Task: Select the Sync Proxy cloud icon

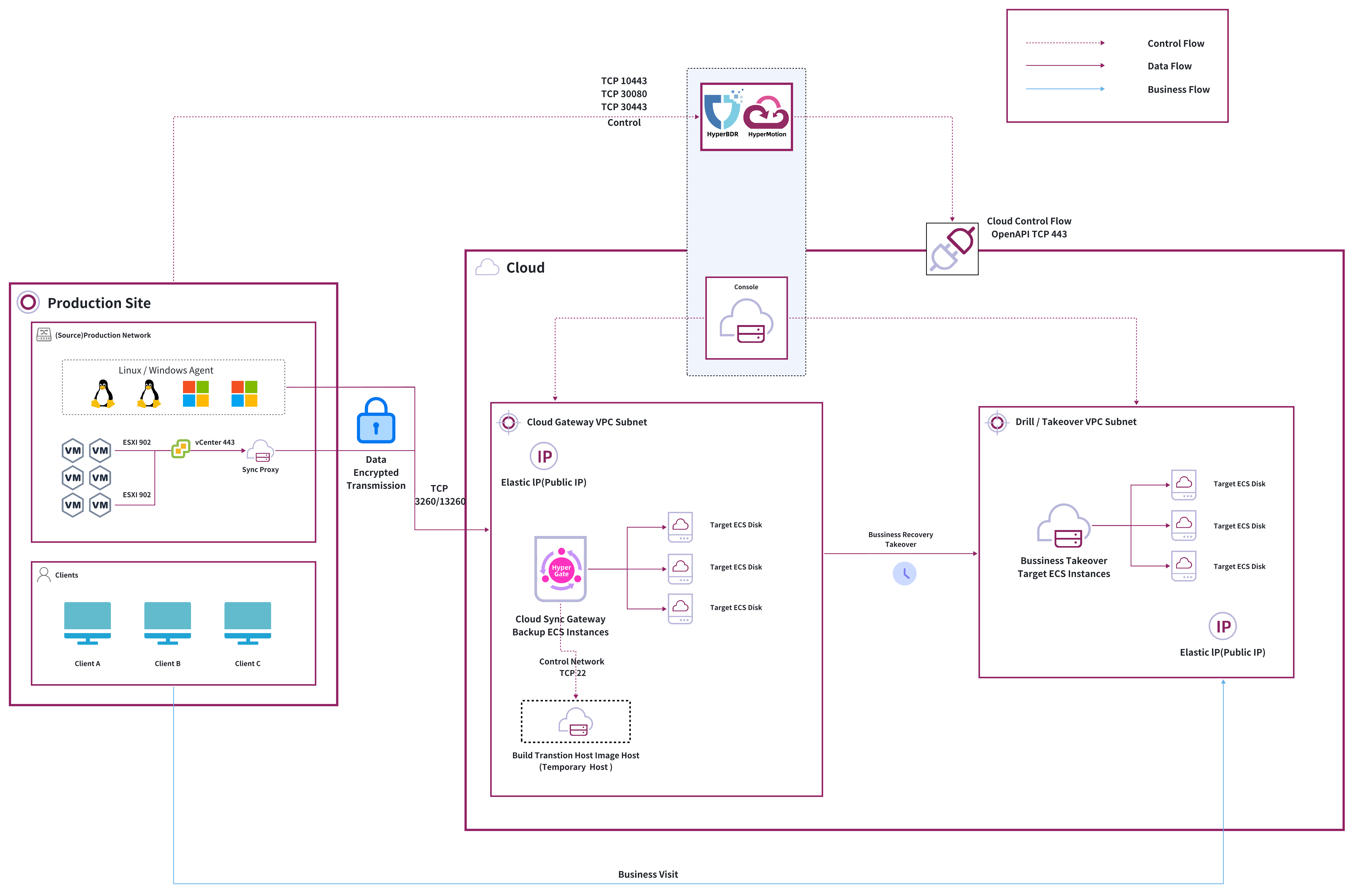Action: 261,451
